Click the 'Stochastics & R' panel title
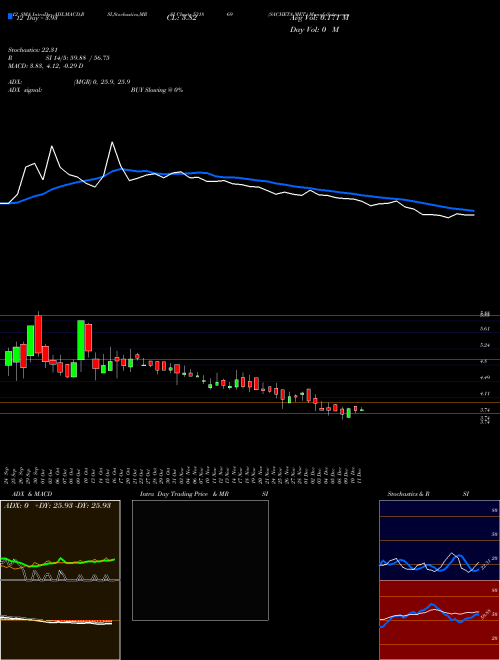500x660 pixels. click(408, 494)
